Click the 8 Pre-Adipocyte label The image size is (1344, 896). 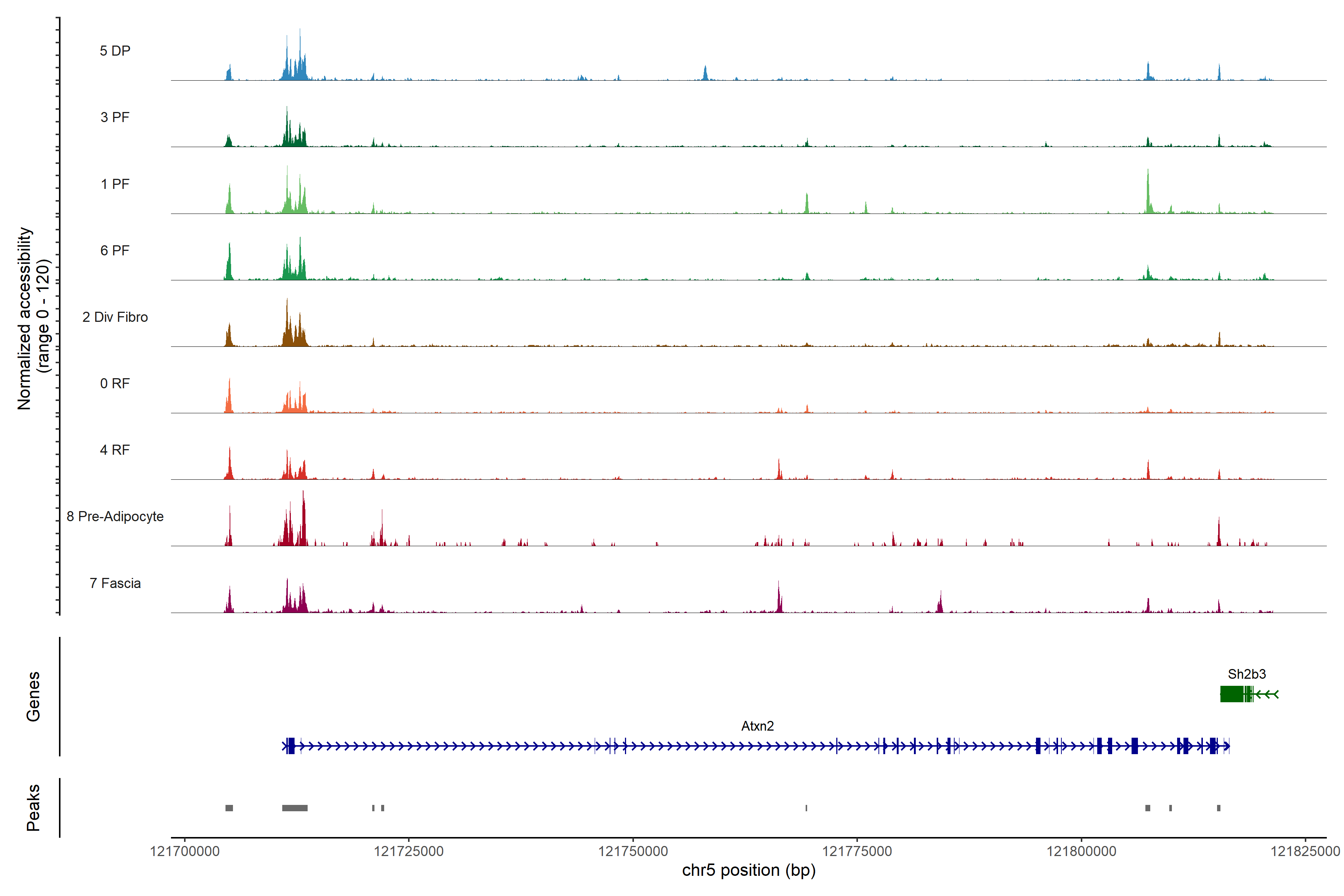click(115, 517)
